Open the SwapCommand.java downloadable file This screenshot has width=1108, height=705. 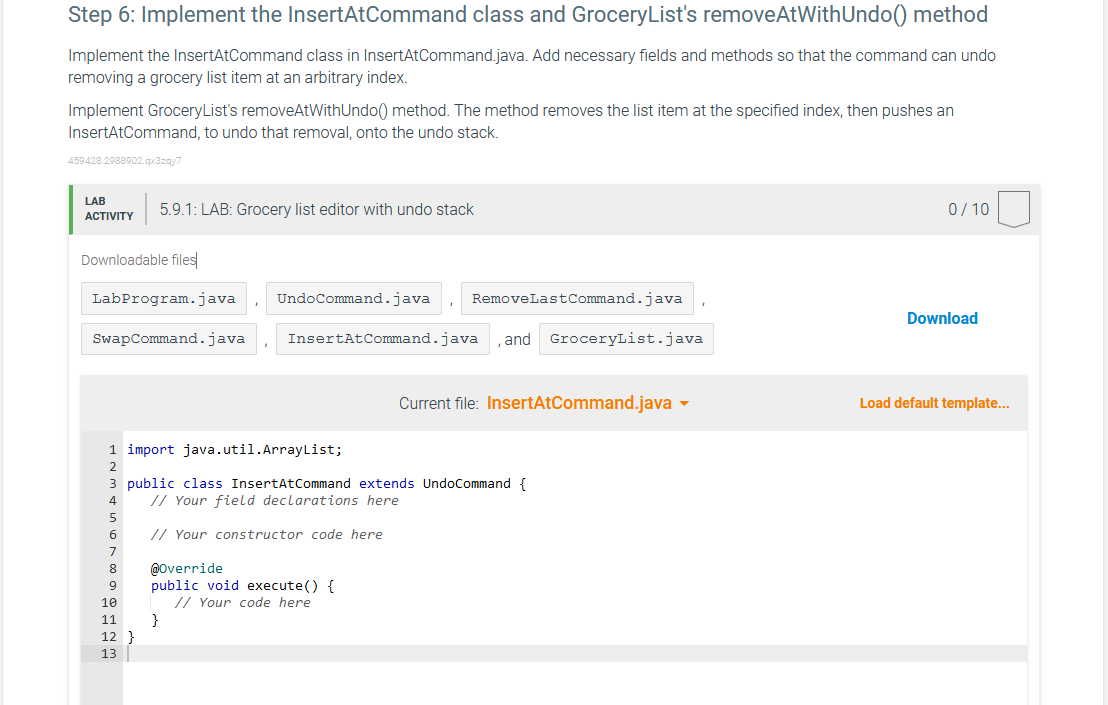point(168,339)
